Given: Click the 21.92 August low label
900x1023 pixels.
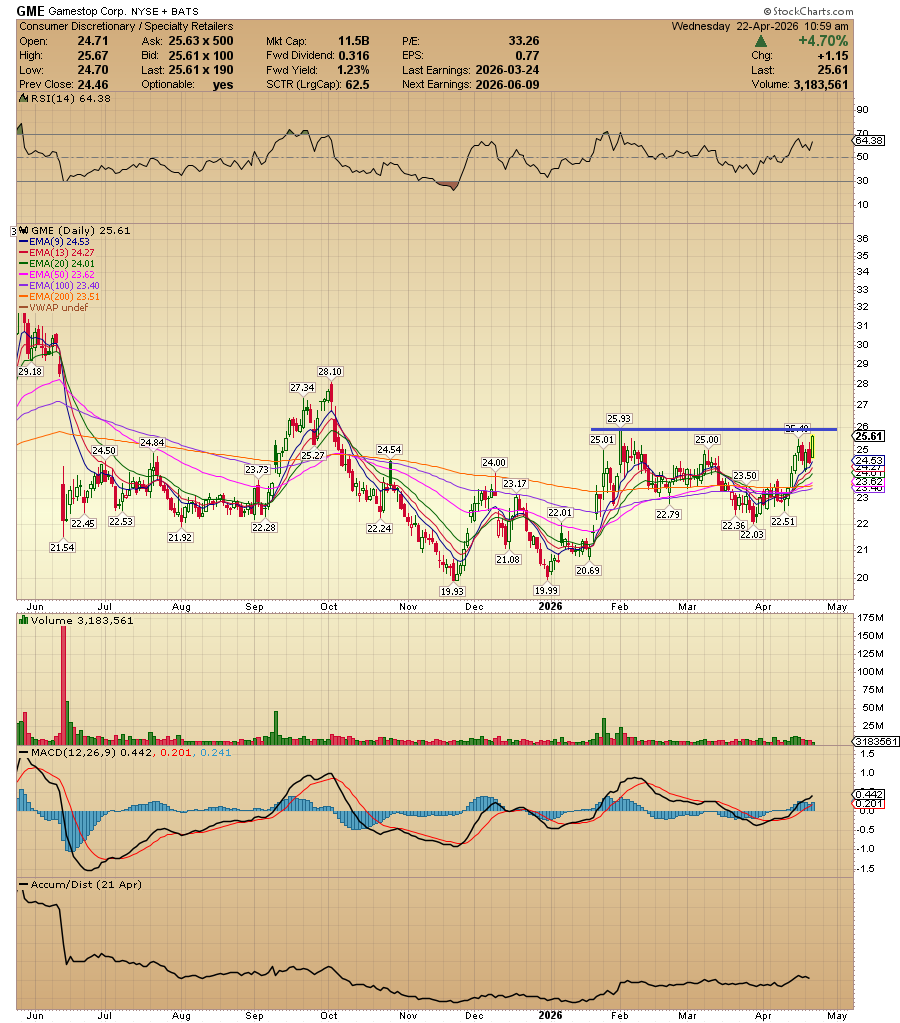Looking at the screenshot, I should coord(179,538).
